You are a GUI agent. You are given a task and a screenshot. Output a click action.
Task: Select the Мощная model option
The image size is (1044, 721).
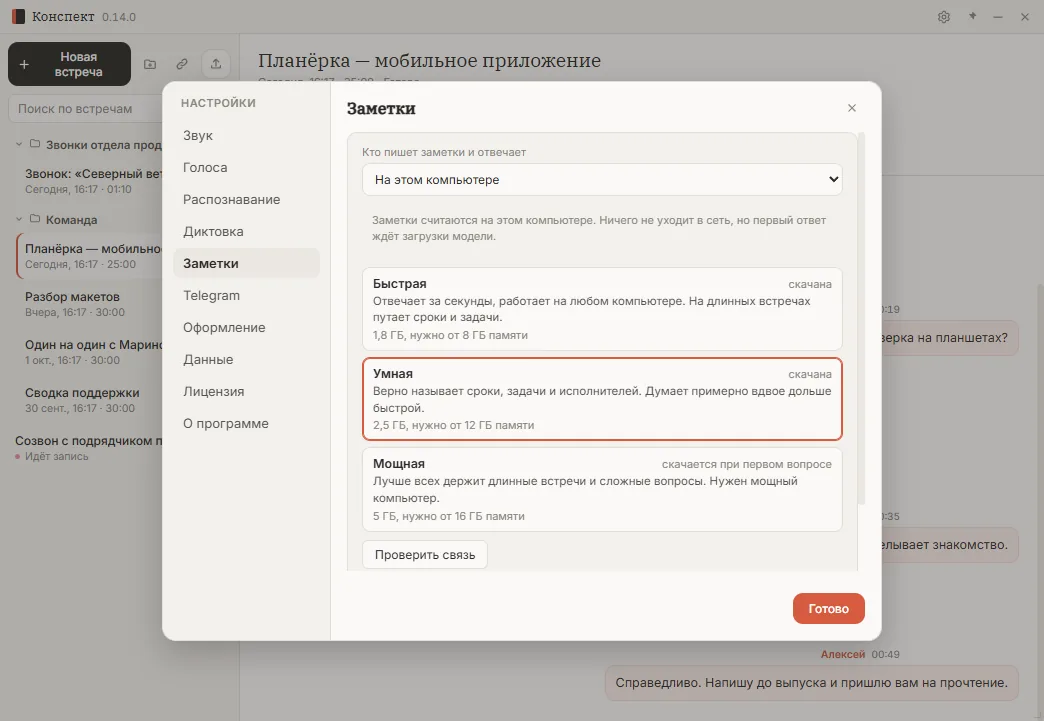602,489
